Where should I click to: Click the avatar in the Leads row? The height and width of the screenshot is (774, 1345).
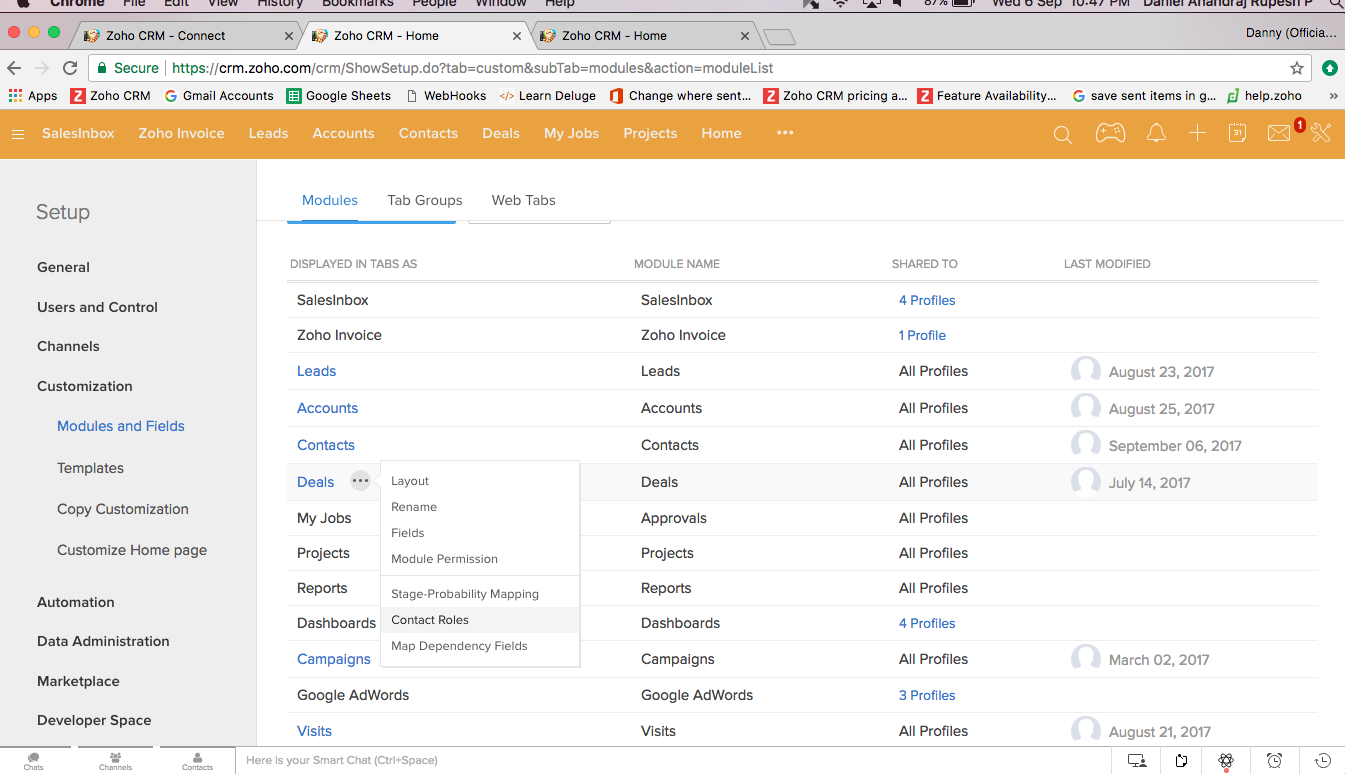coord(1086,371)
